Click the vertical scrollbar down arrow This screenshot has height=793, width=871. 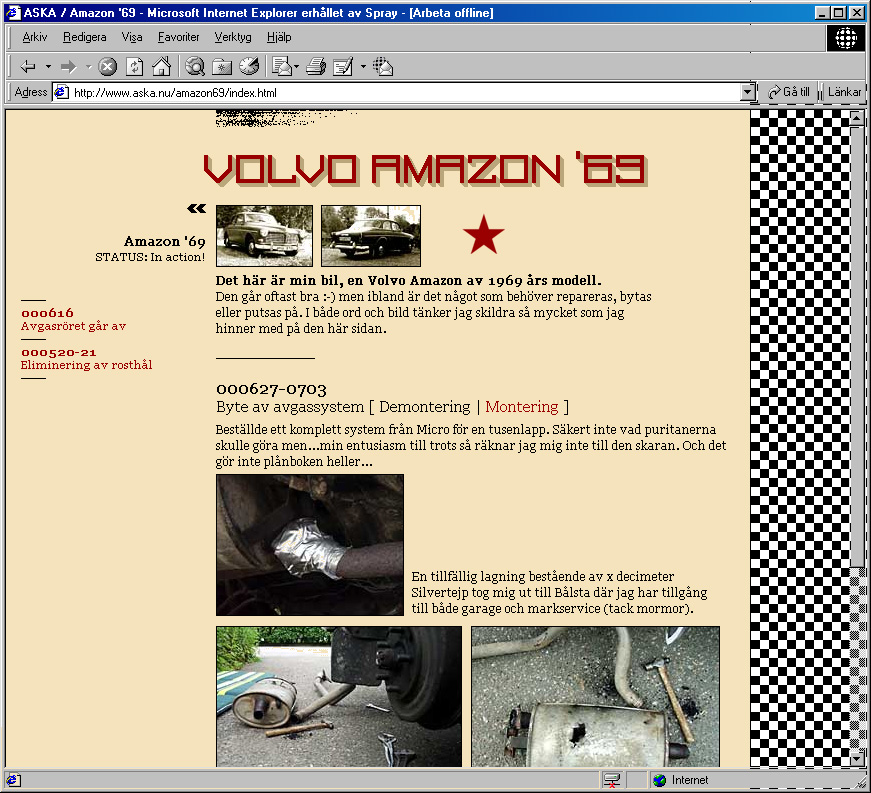pos(856,760)
